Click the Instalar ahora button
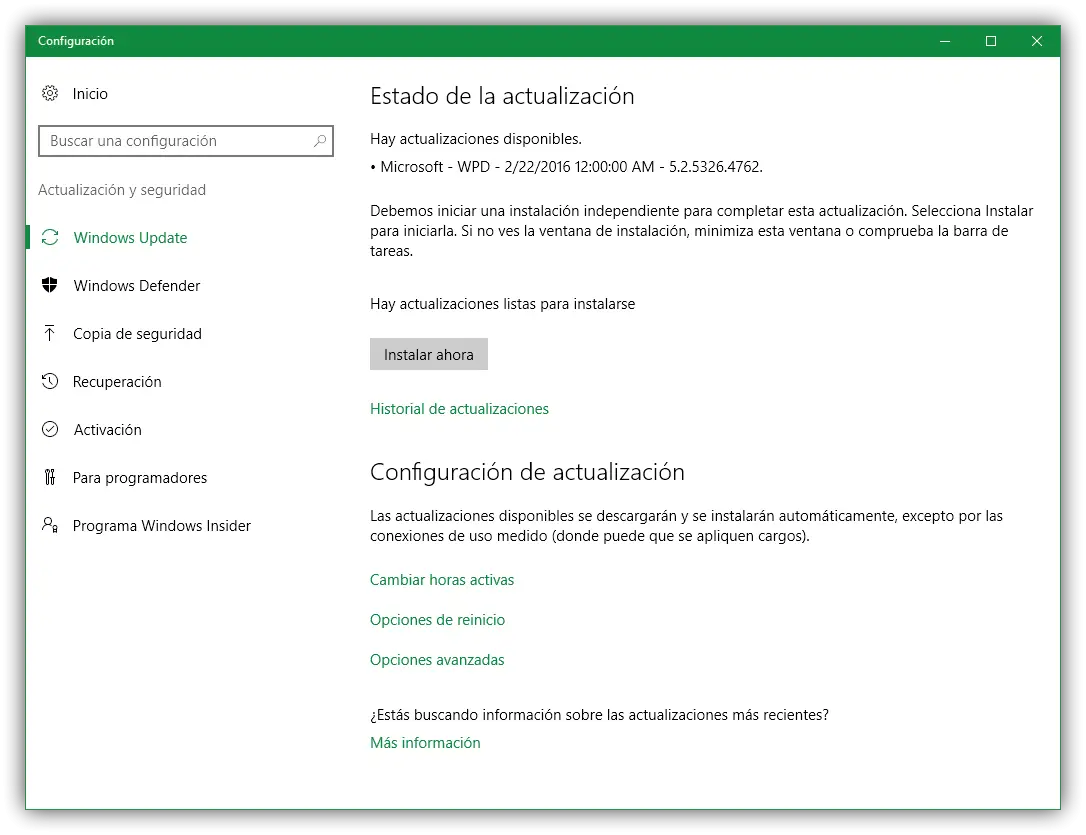1086x835 pixels. tap(429, 354)
